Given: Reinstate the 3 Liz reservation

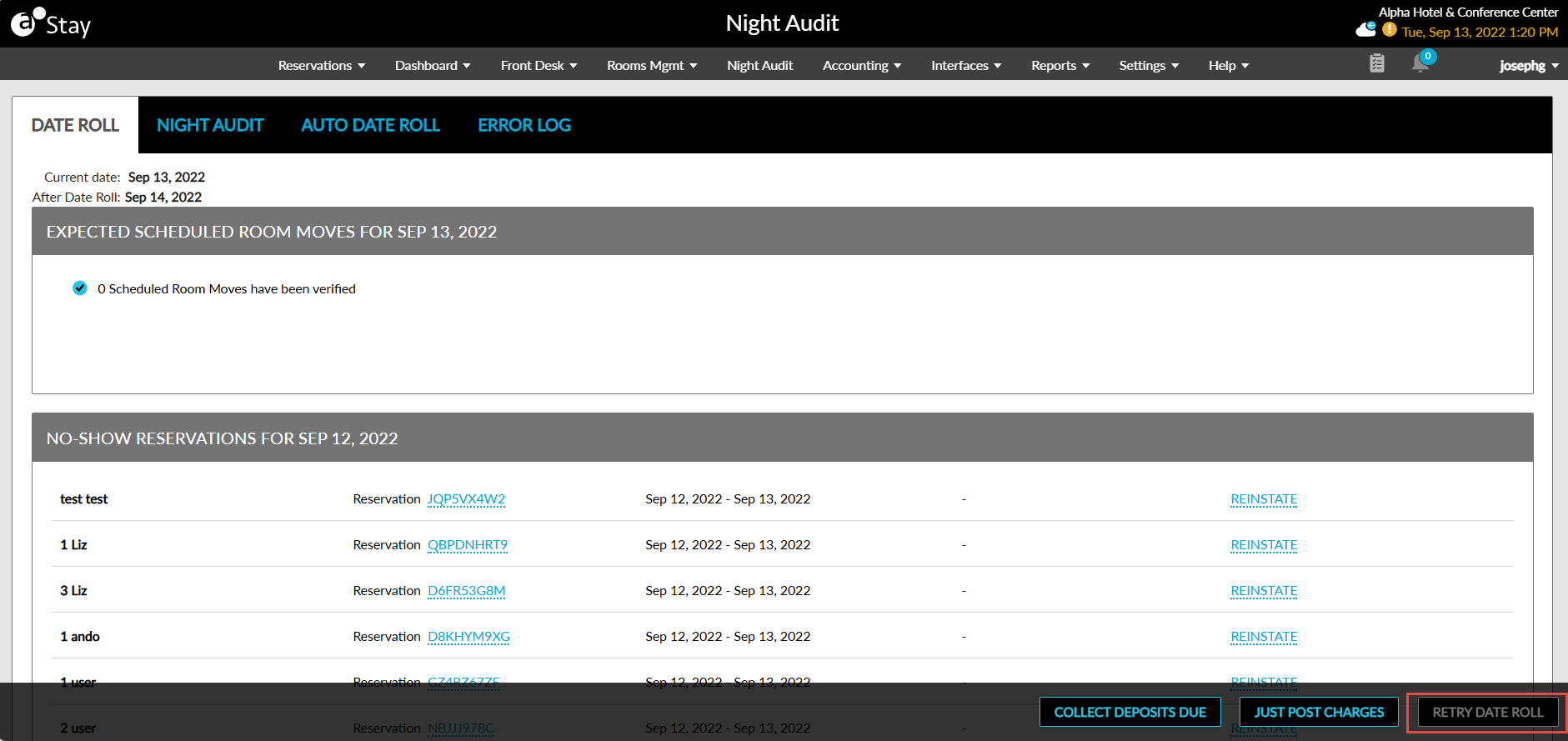Looking at the screenshot, I should [x=1264, y=590].
